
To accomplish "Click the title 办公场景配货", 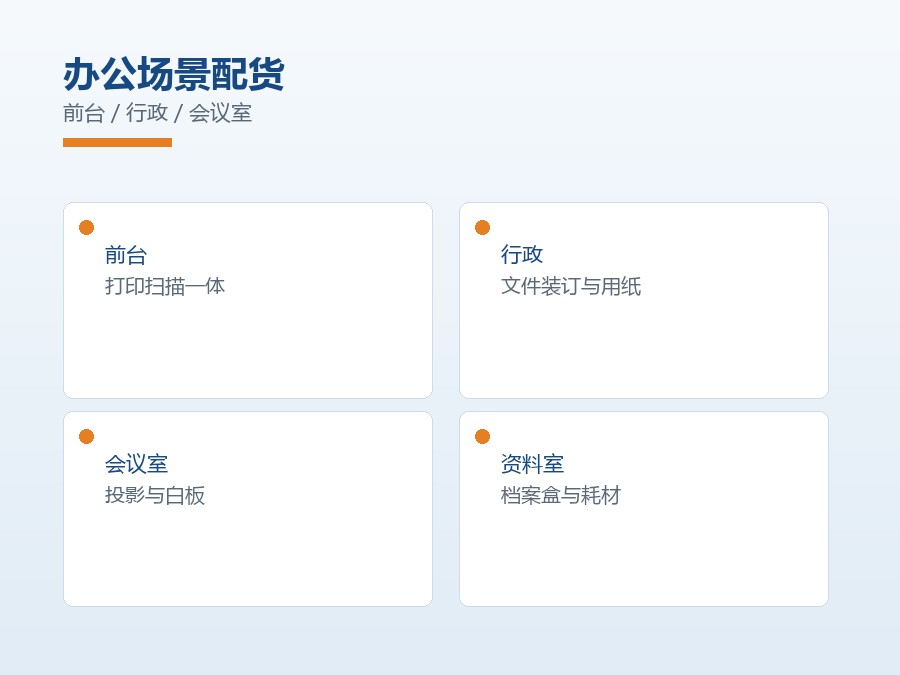I will pos(173,75).
